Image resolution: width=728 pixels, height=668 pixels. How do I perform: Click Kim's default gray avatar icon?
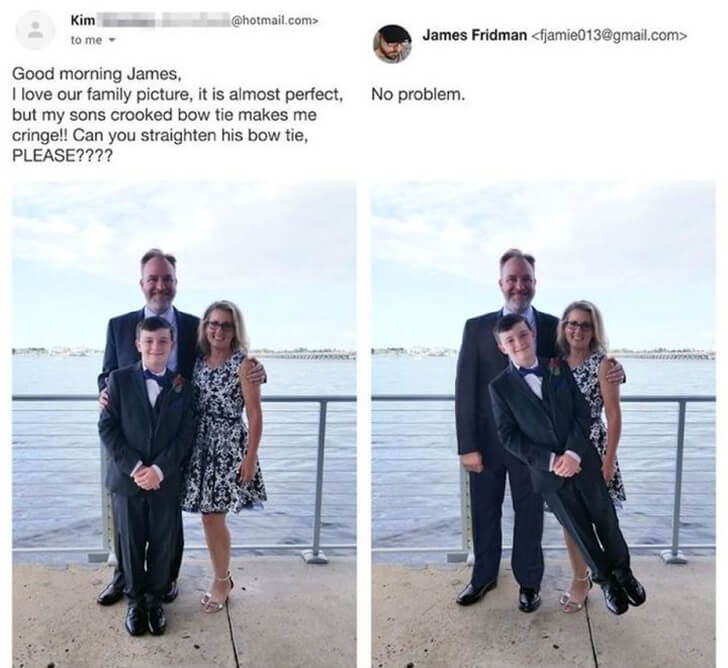(x=35, y=30)
